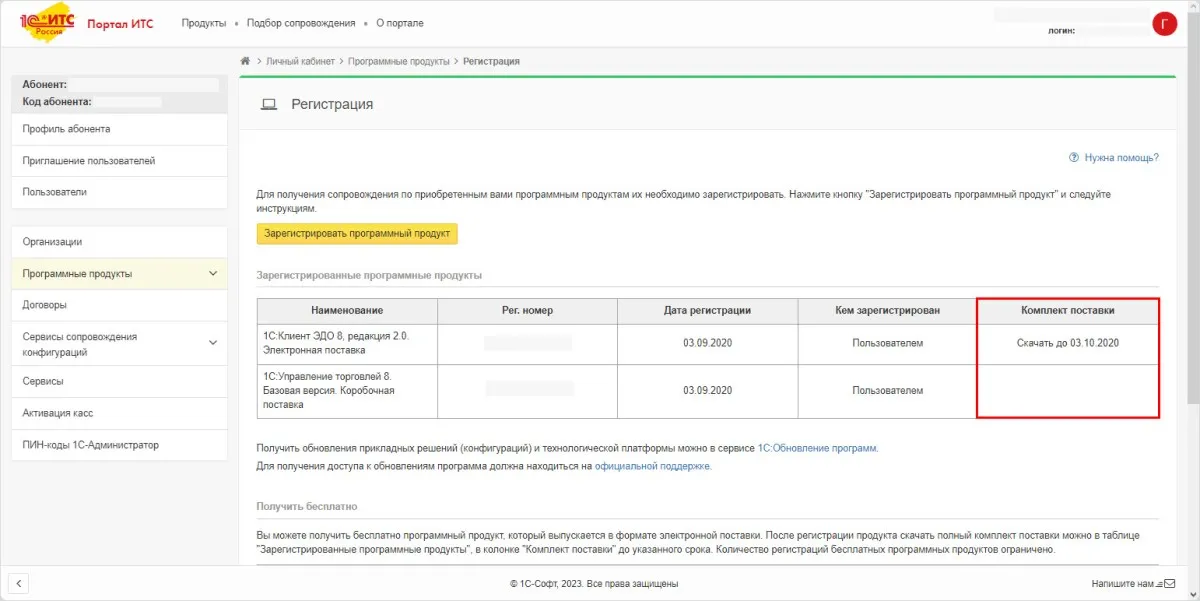Viewport: 1200px width, 601px height.
Task: Collapse sidebar with the bottom-left arrow button
Action: [19, 583]
